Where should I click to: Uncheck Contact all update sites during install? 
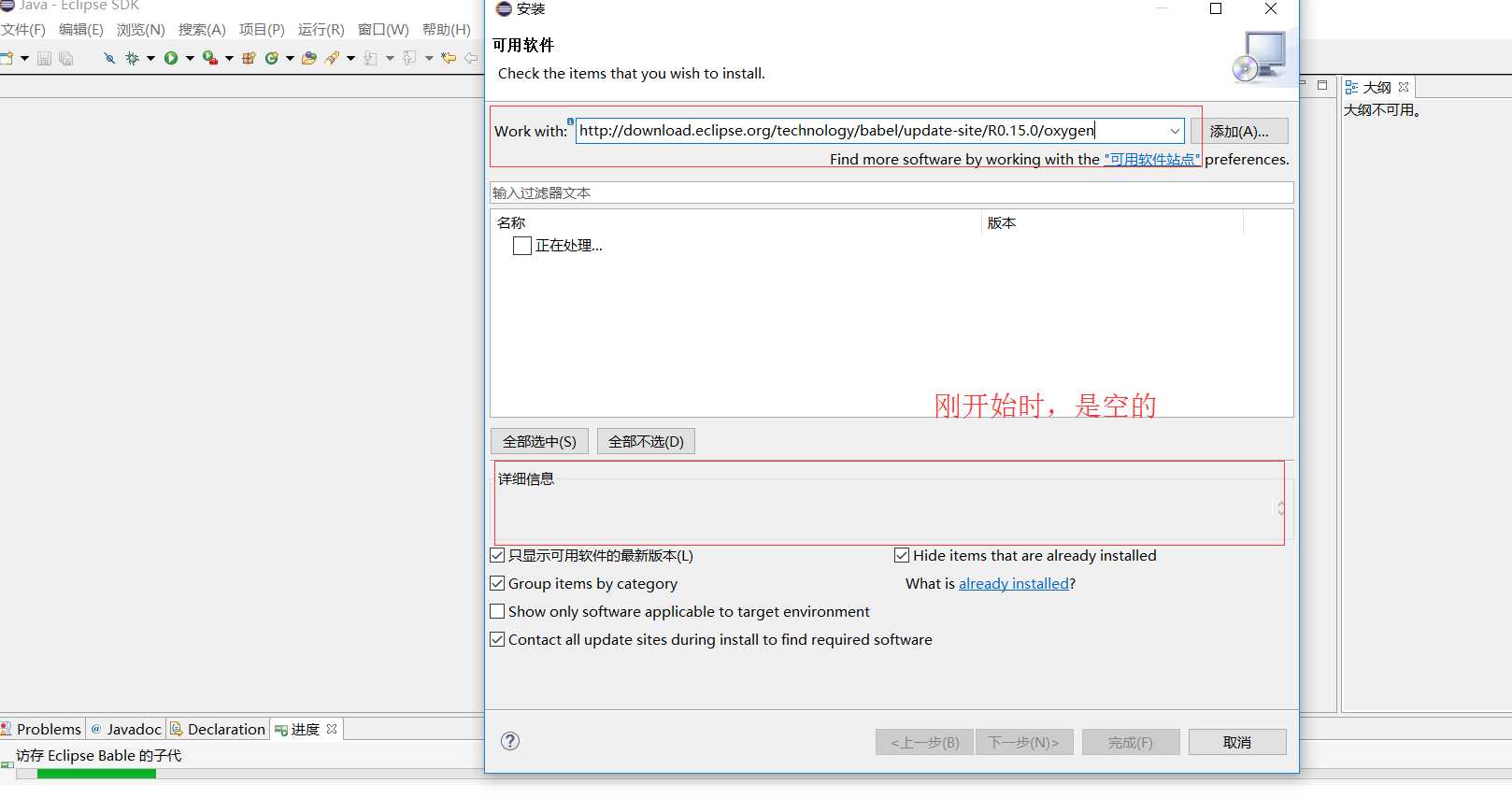point(498,639)
